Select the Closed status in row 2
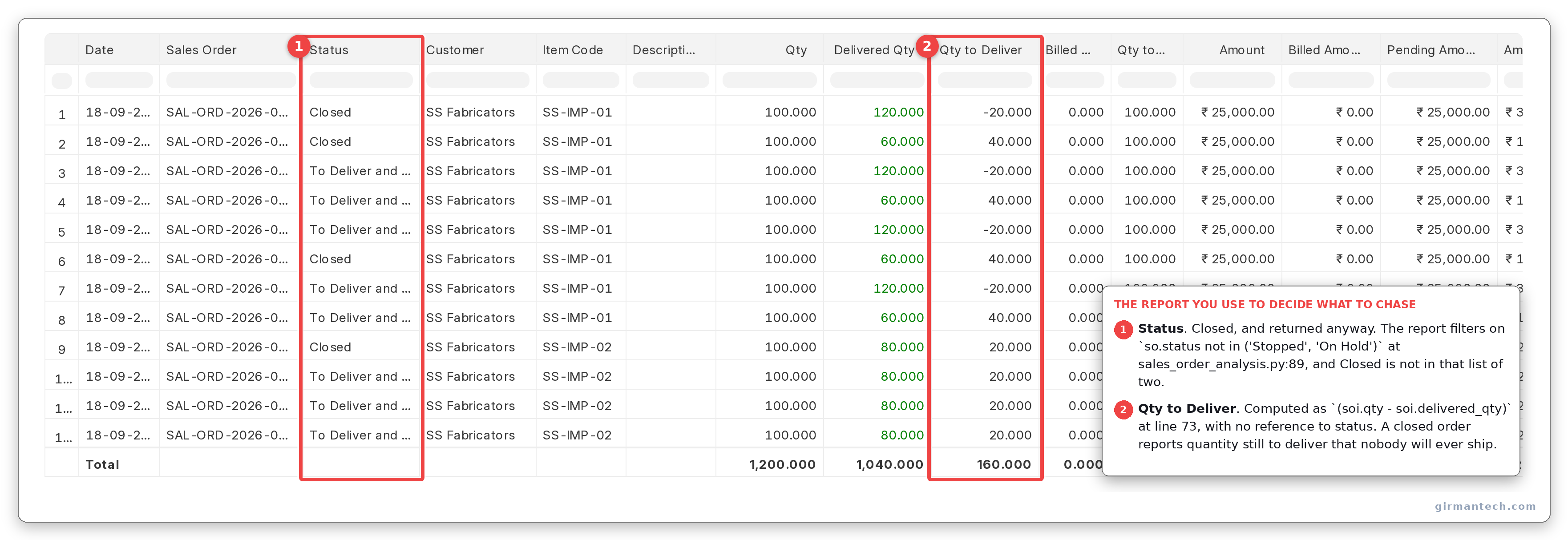Screen dimensions: 1568x540 tap(330, 141)
